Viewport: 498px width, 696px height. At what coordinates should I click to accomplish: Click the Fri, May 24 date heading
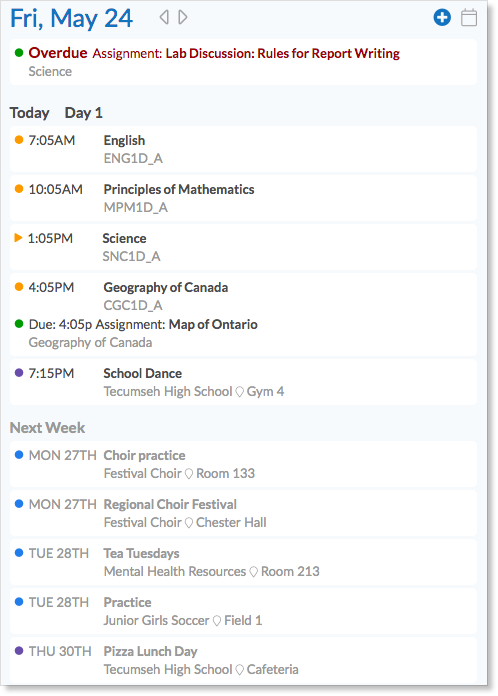71,19
